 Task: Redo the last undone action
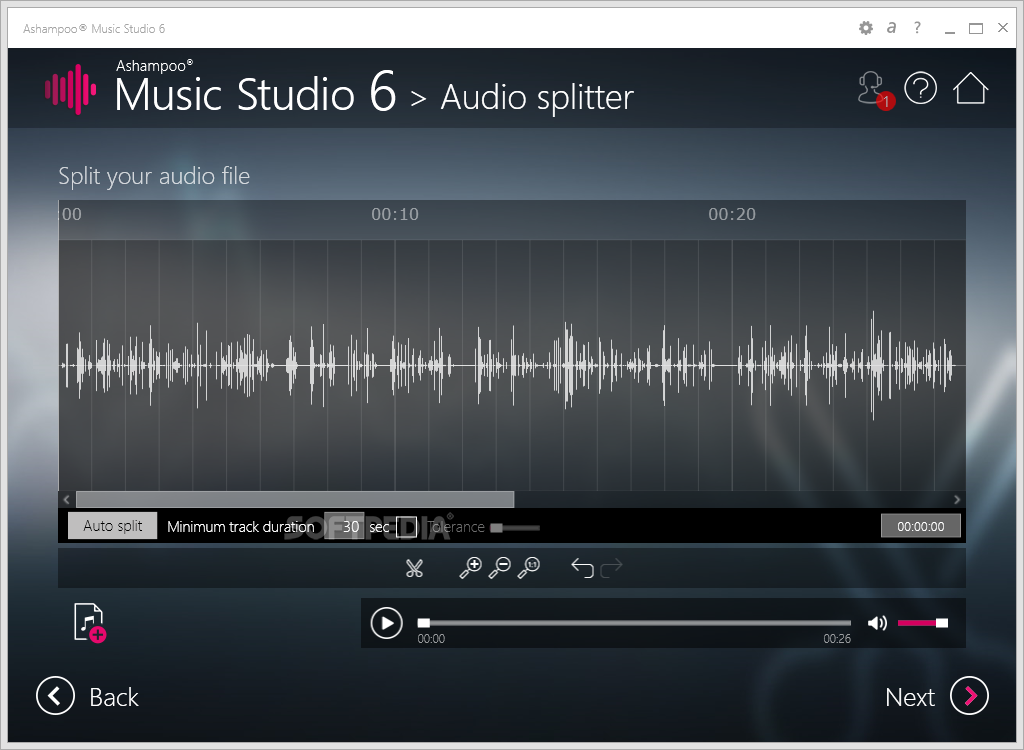point(611,568)
